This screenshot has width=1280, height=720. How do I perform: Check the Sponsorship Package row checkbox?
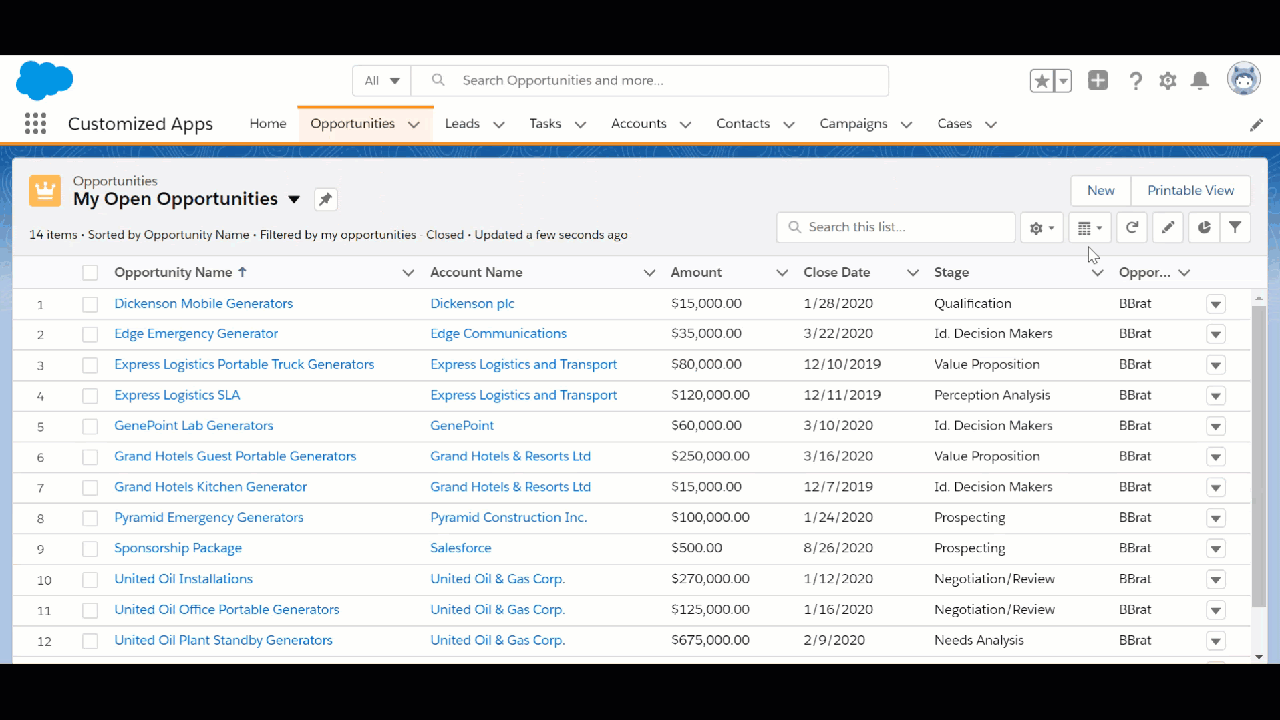(89, 548)
